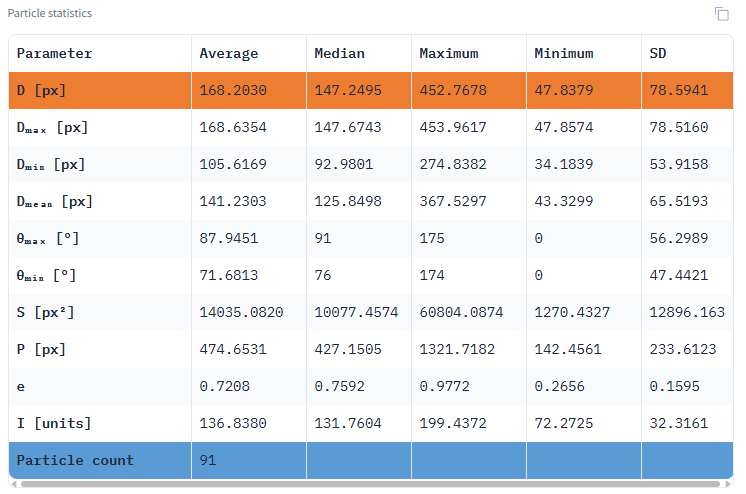Select the θmin [°] row label
Image resolution: width=746 pixels, height=494 pixels.
pos(46,276)
